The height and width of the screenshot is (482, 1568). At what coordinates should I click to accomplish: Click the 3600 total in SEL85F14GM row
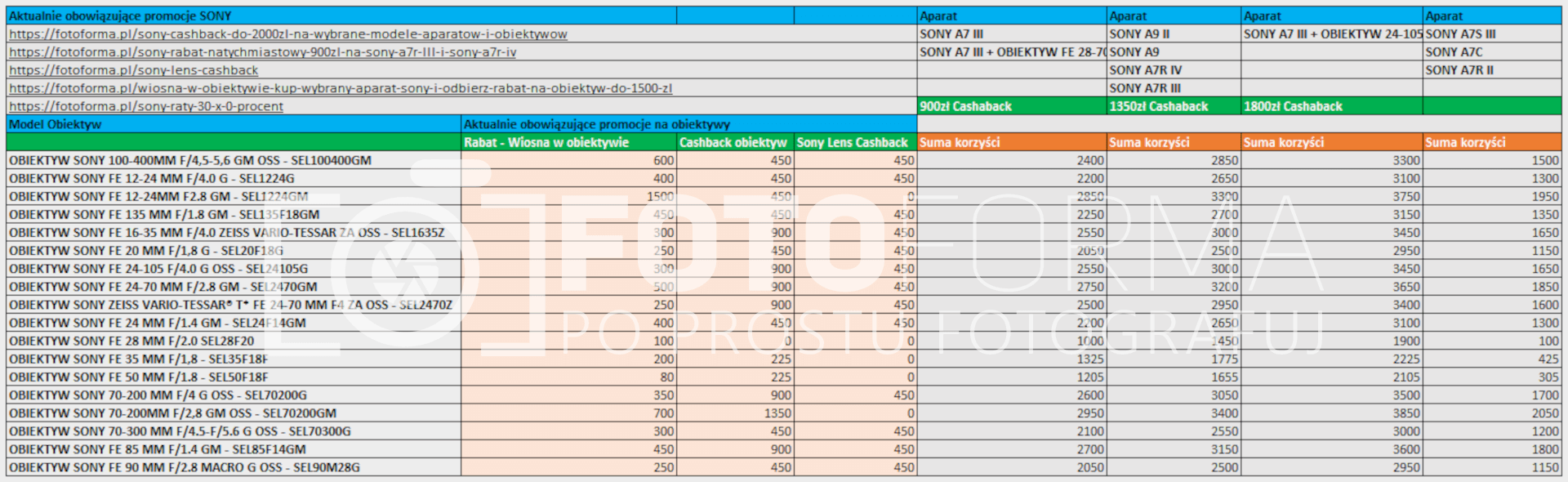1331,449
